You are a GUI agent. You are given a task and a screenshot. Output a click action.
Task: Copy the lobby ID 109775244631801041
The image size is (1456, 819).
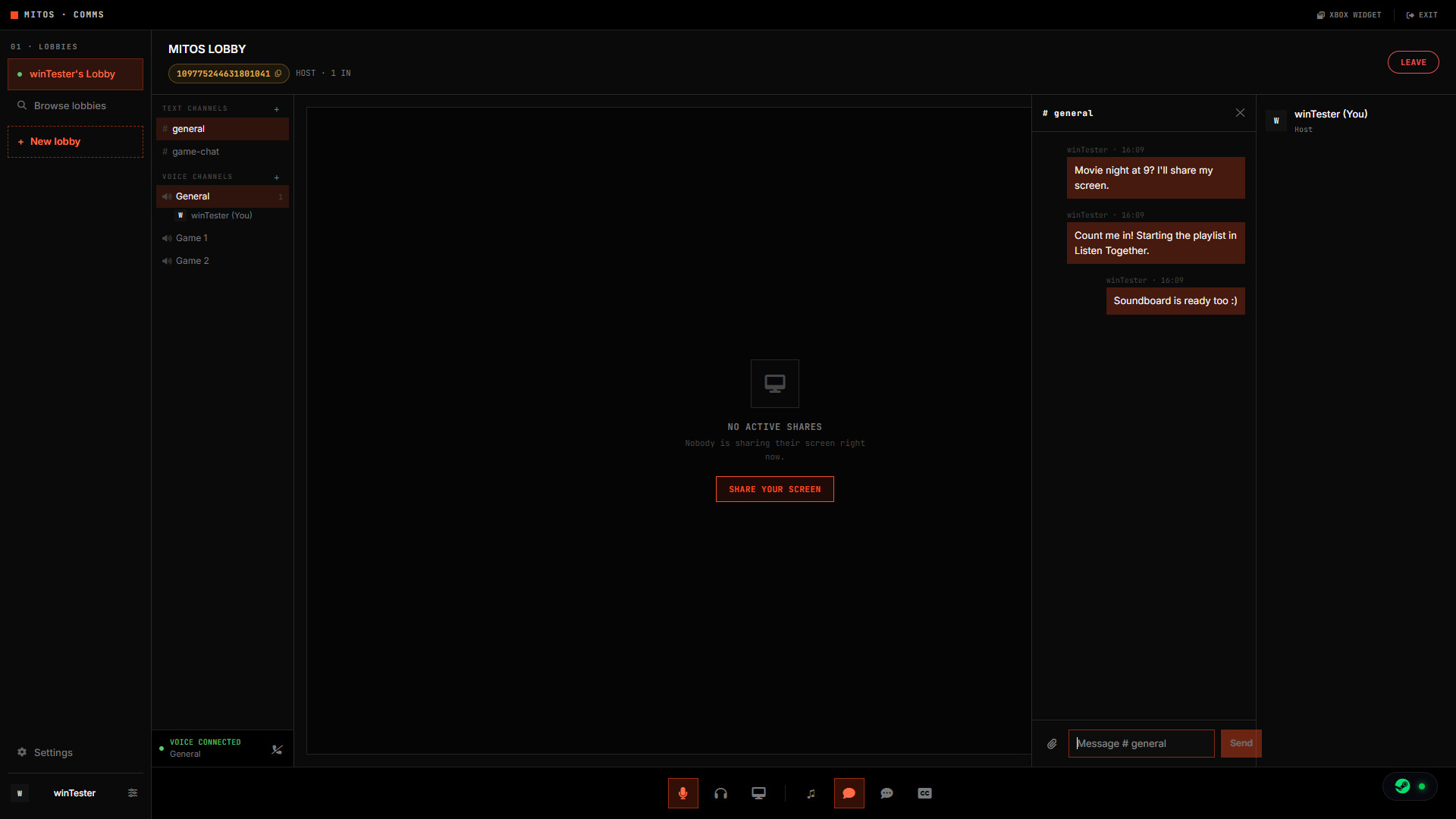228,74
